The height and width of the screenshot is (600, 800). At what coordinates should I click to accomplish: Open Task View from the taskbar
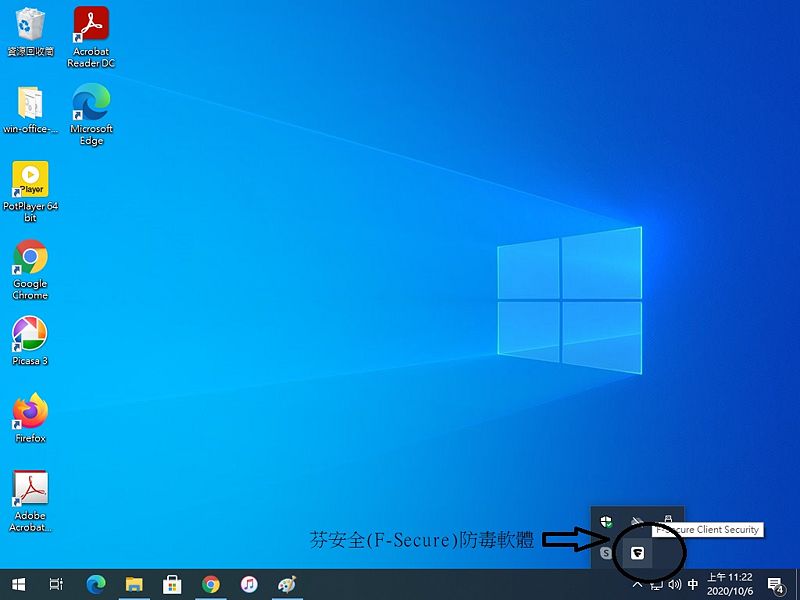pos(56,584)
